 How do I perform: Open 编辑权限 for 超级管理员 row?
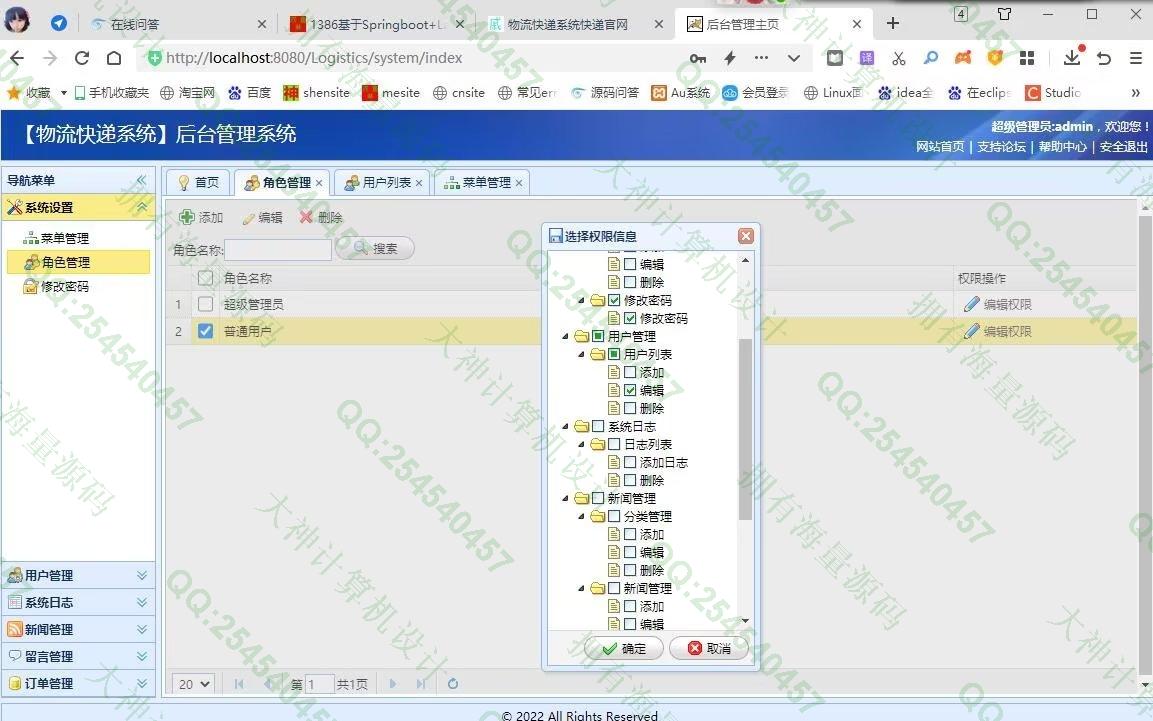[x=998, y=304]
